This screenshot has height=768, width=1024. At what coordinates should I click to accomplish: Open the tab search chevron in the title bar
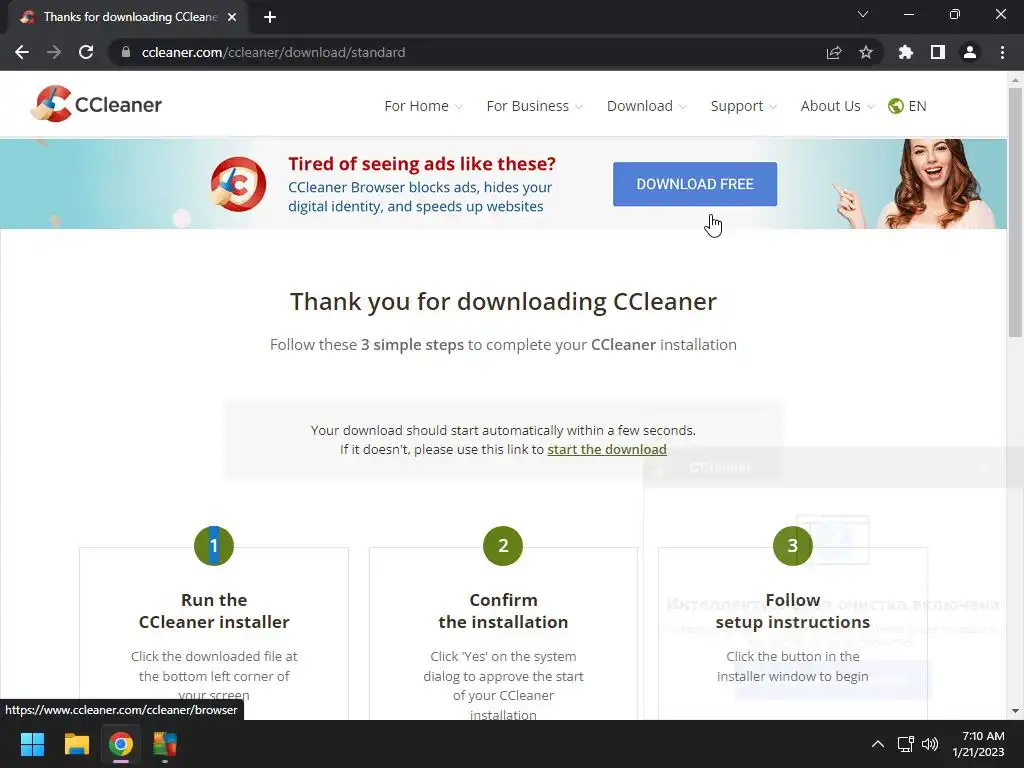tap(863, 14)
